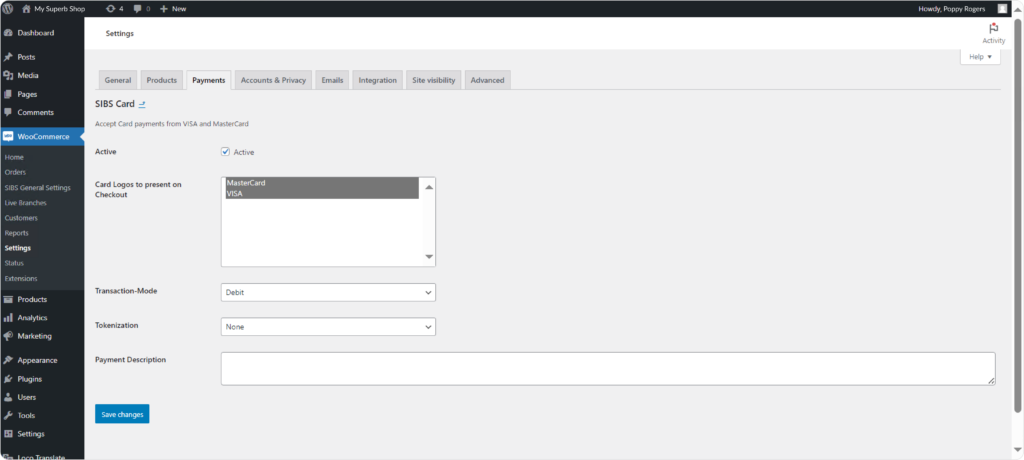The height and width of the screenshot is (460, 1024).
Task: Switch to the Accounts & Privacy tab
Action: point(273,80)
